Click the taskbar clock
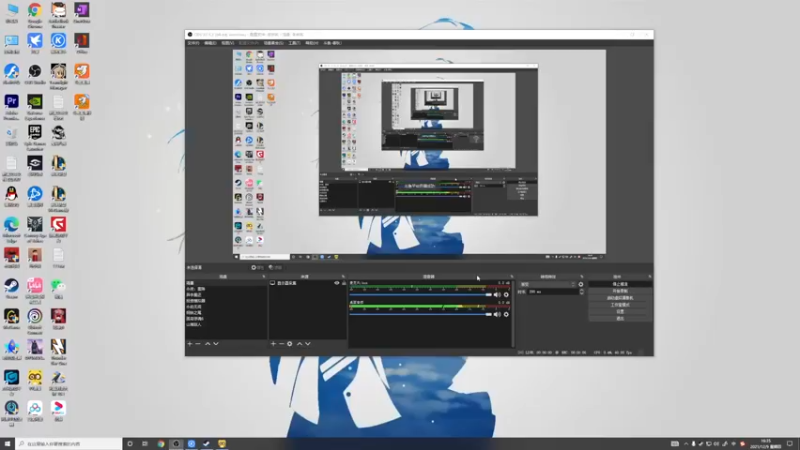The image size is (800, 450). pyautogui.click(x=766, y=444)
